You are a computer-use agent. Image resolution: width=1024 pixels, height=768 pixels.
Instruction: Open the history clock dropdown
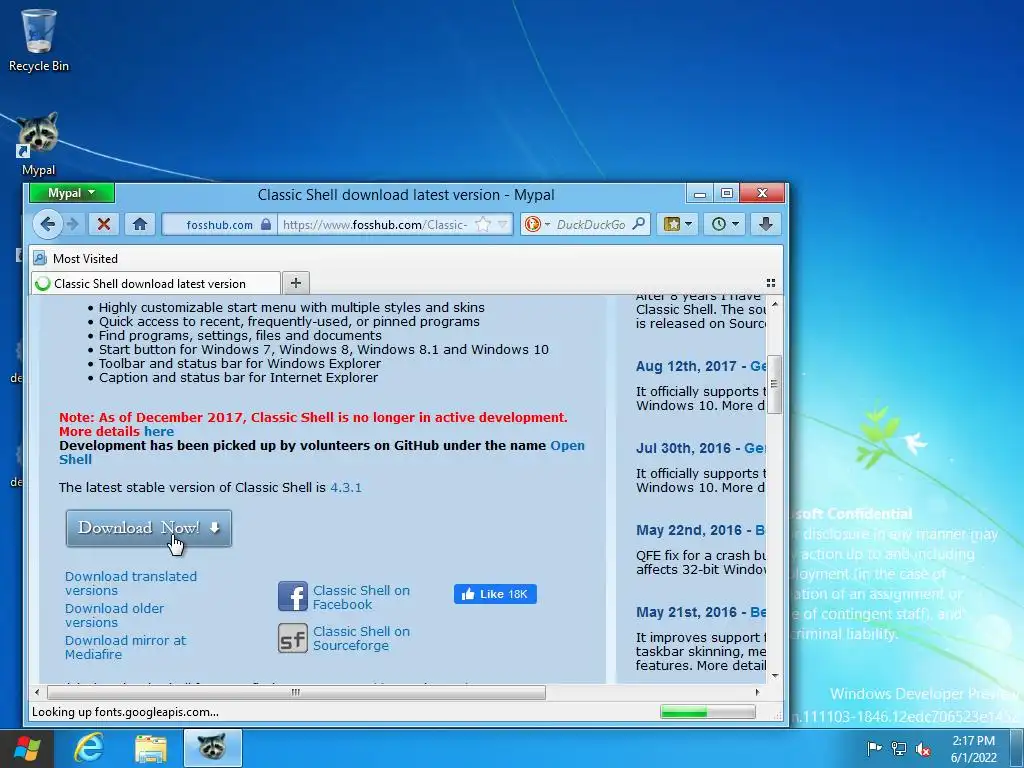click(725, 224)
